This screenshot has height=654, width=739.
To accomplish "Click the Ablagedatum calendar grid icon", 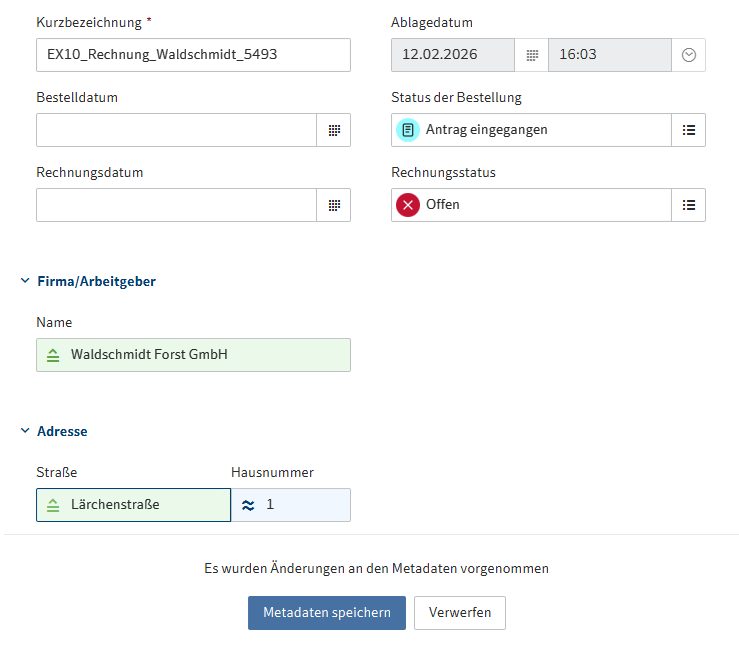I will coord(532,55).
